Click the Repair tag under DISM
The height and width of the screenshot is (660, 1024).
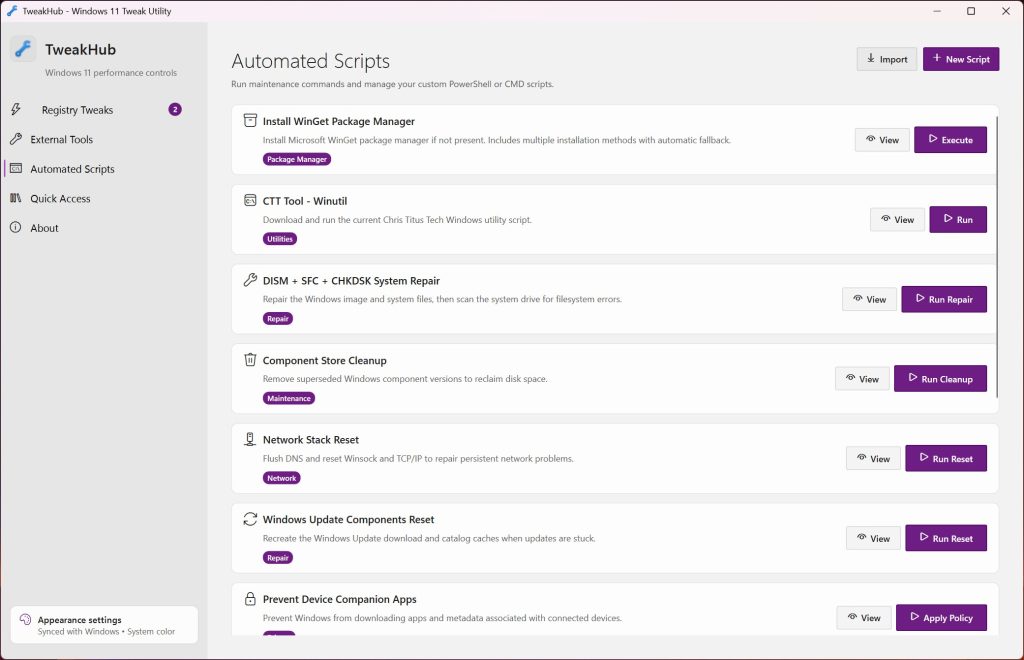coord(278,319)
